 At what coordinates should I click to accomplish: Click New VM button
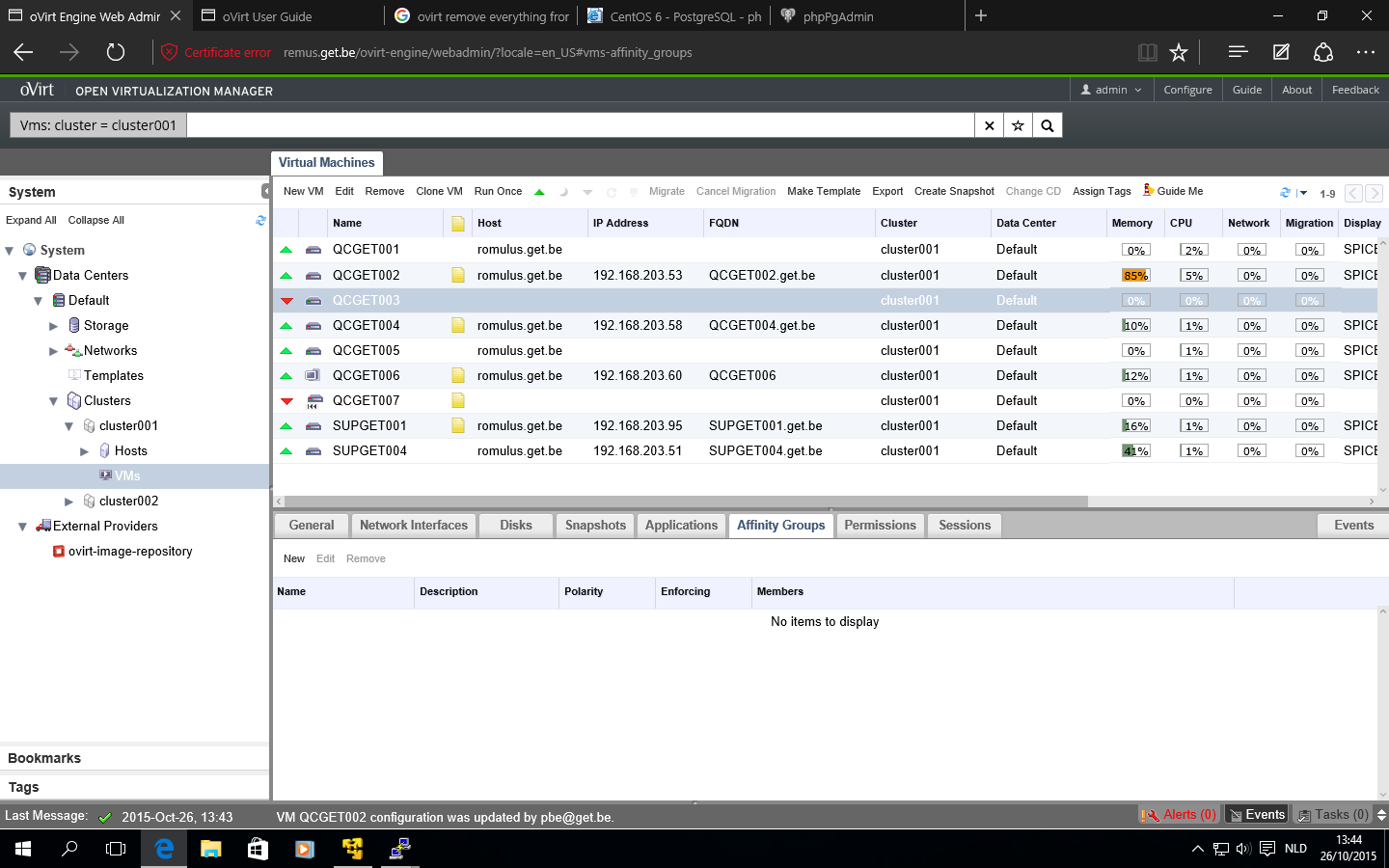[303, 192]
